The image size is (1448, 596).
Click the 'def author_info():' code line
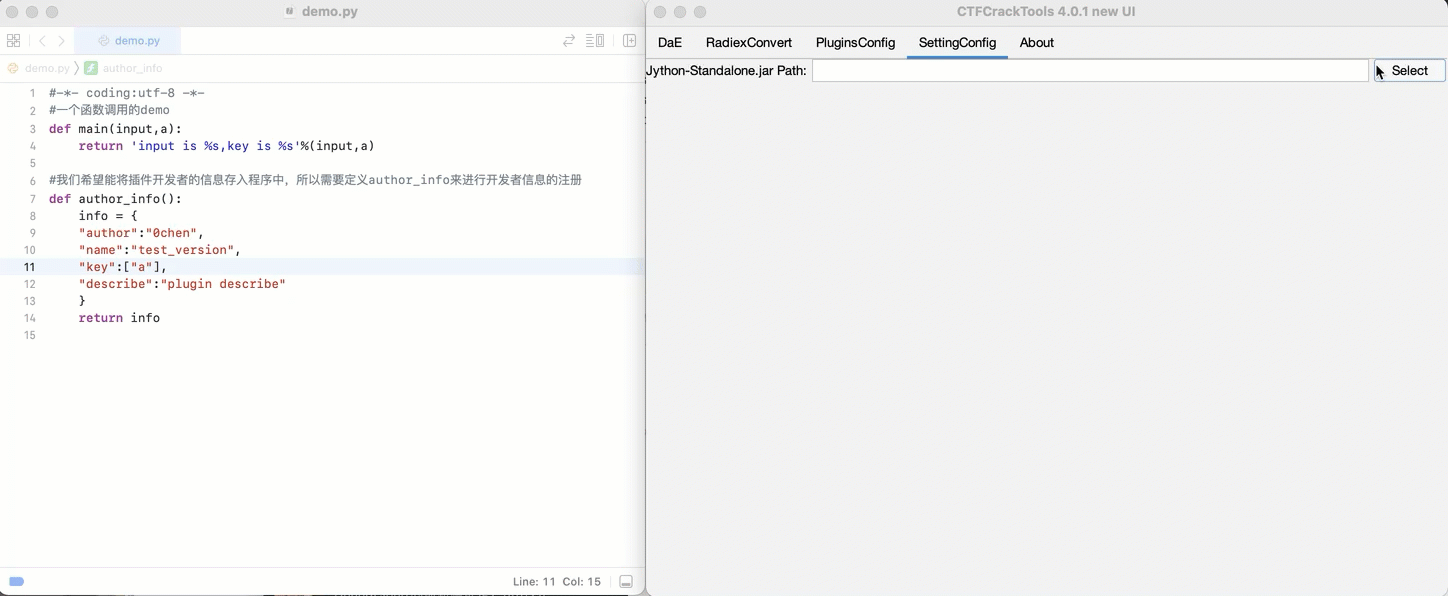115,198
